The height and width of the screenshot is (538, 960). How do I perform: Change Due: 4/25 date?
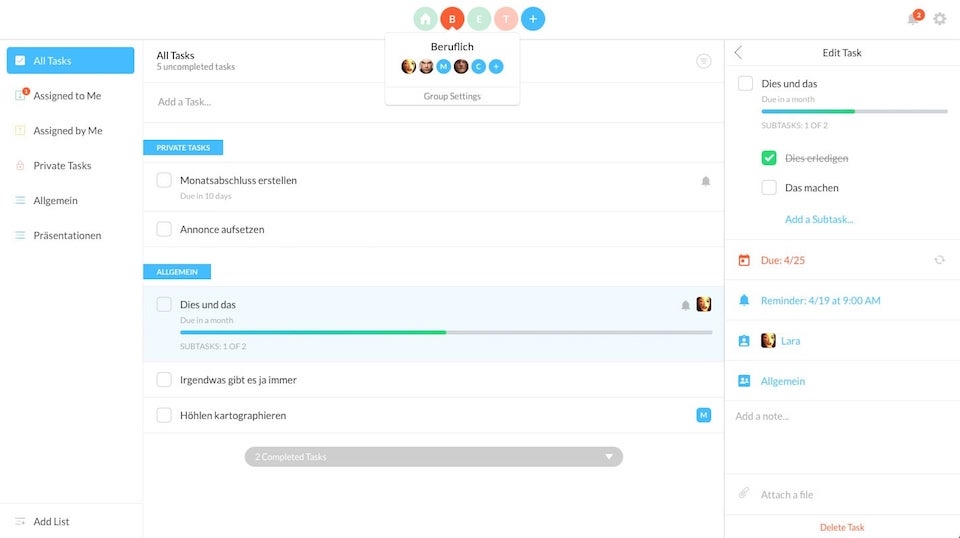pos(782,260)
